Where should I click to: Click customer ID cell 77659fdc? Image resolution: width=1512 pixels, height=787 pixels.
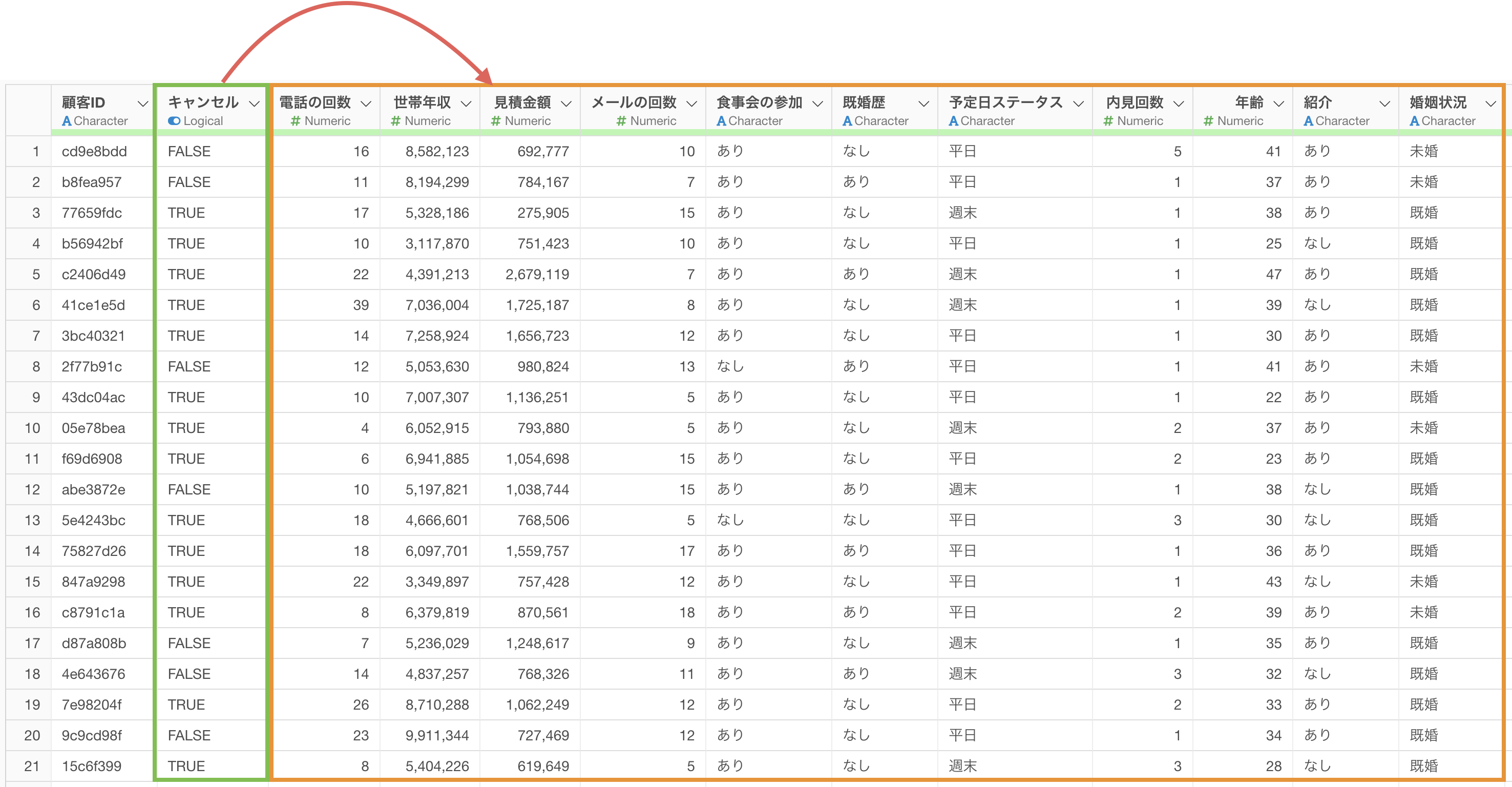click(92, 213)
